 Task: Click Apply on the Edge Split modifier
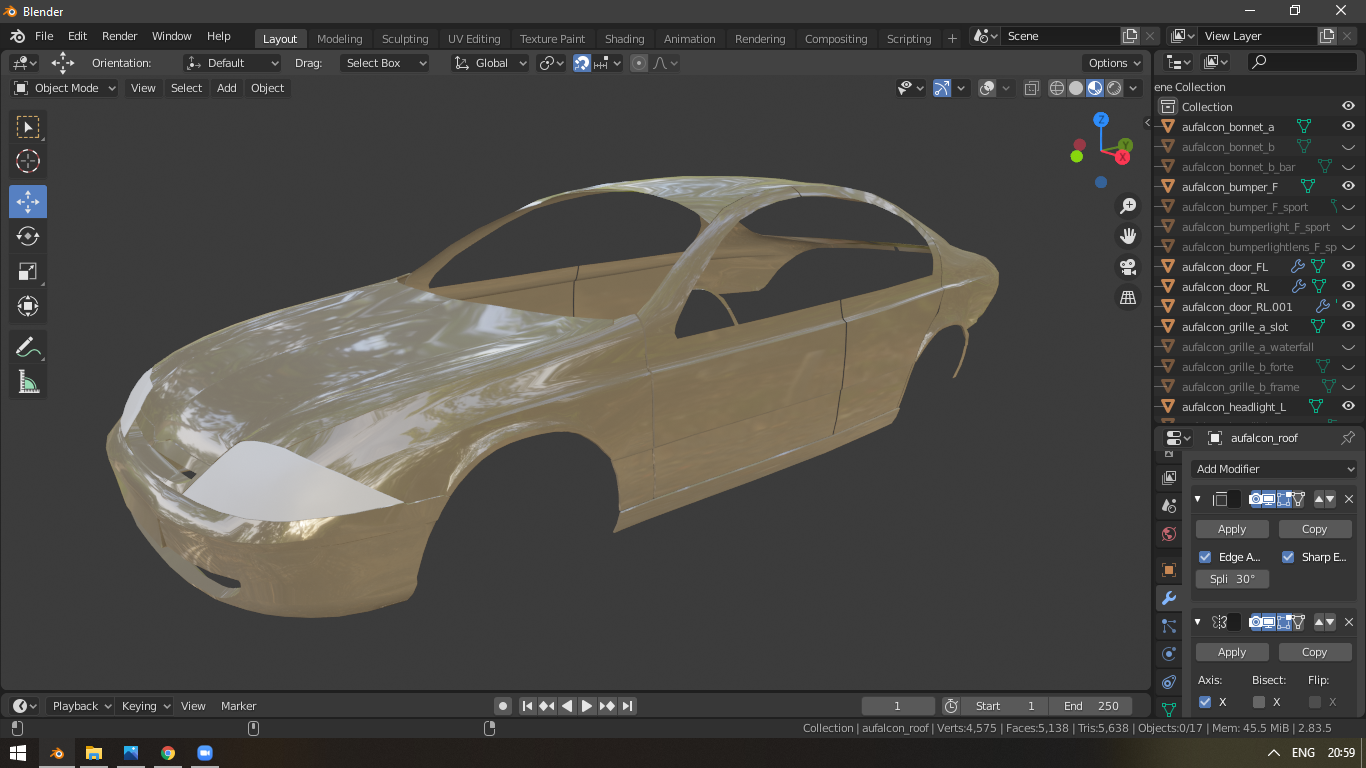(x=1232, y=529)
